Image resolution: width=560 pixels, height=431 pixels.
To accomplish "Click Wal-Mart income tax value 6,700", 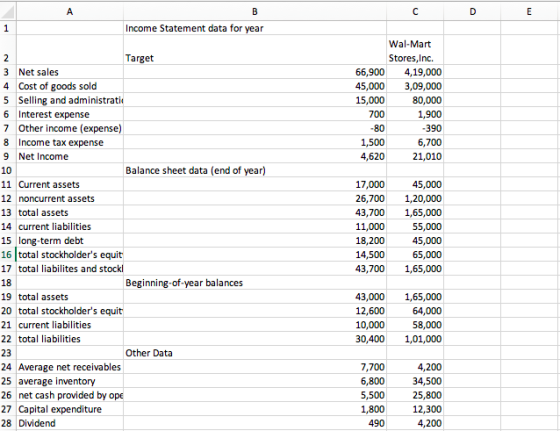I will click(415, 142).
